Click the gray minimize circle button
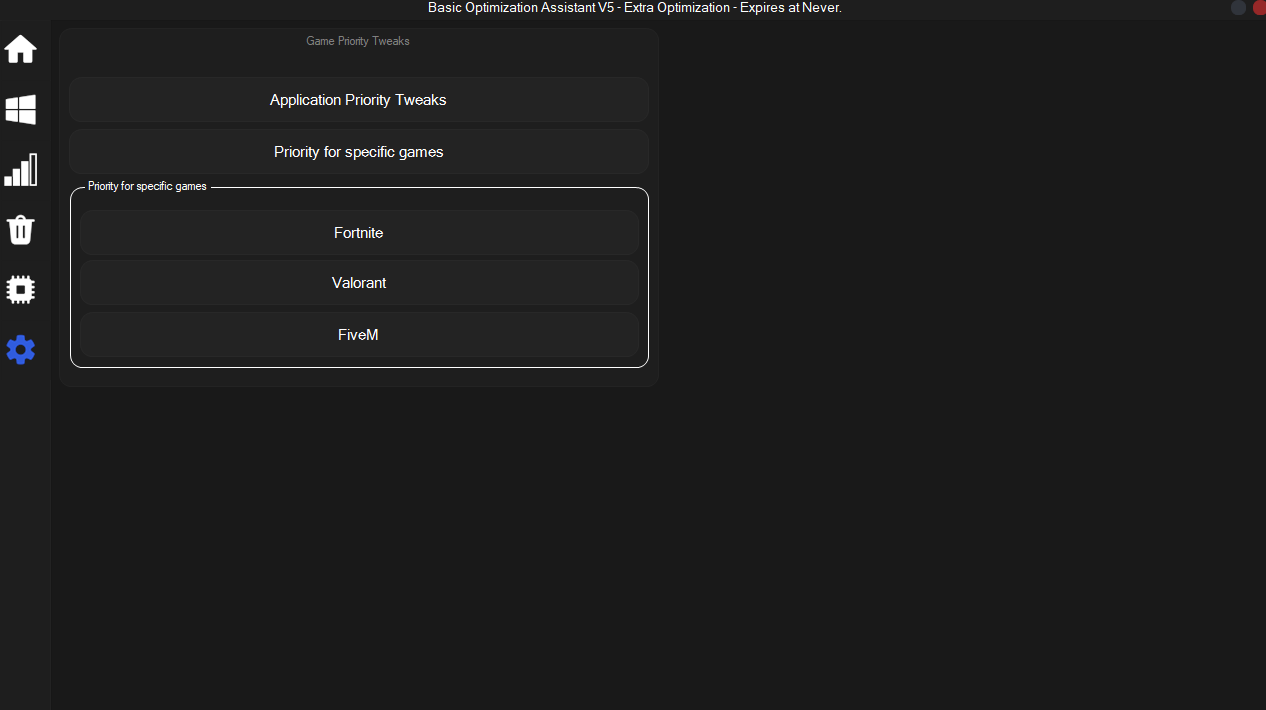 point(1238,7)
